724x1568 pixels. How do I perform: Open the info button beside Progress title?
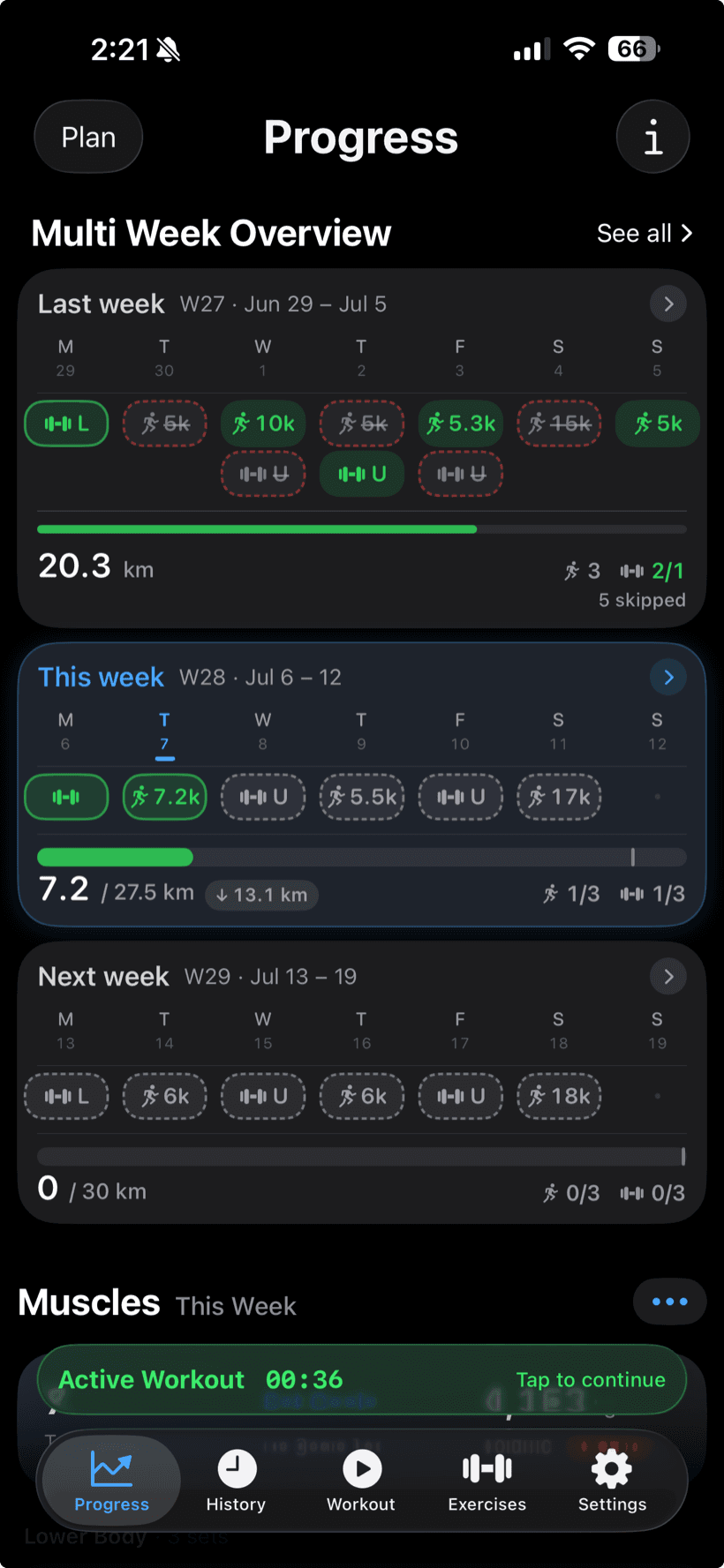[652, 137]
